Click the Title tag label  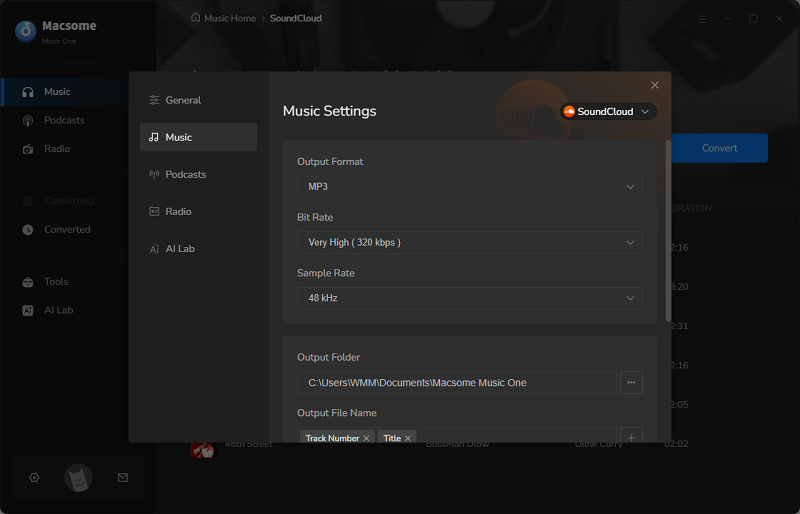(x=392, y=438)
